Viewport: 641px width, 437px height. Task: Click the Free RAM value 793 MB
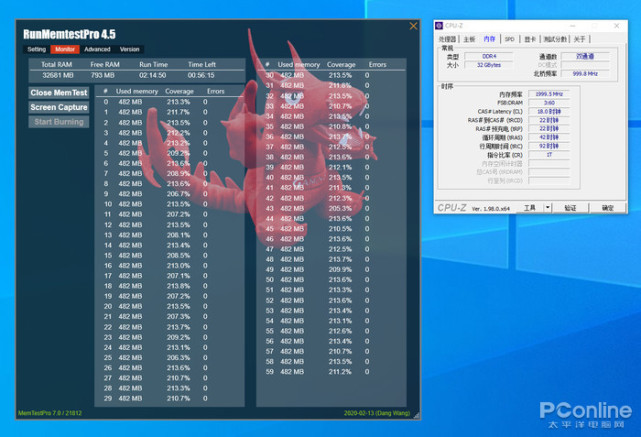[x=103, y=76]
